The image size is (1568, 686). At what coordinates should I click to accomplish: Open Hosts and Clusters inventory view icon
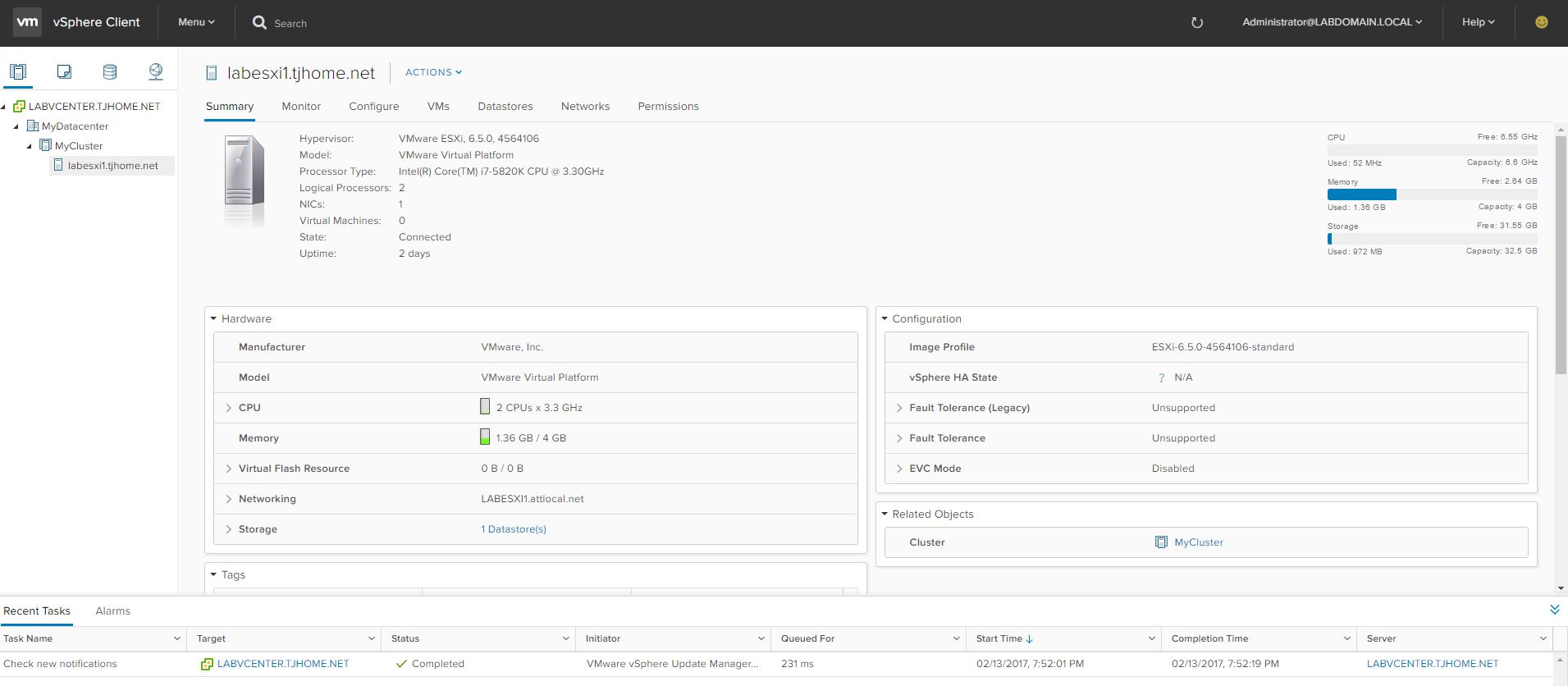[18, 71]
